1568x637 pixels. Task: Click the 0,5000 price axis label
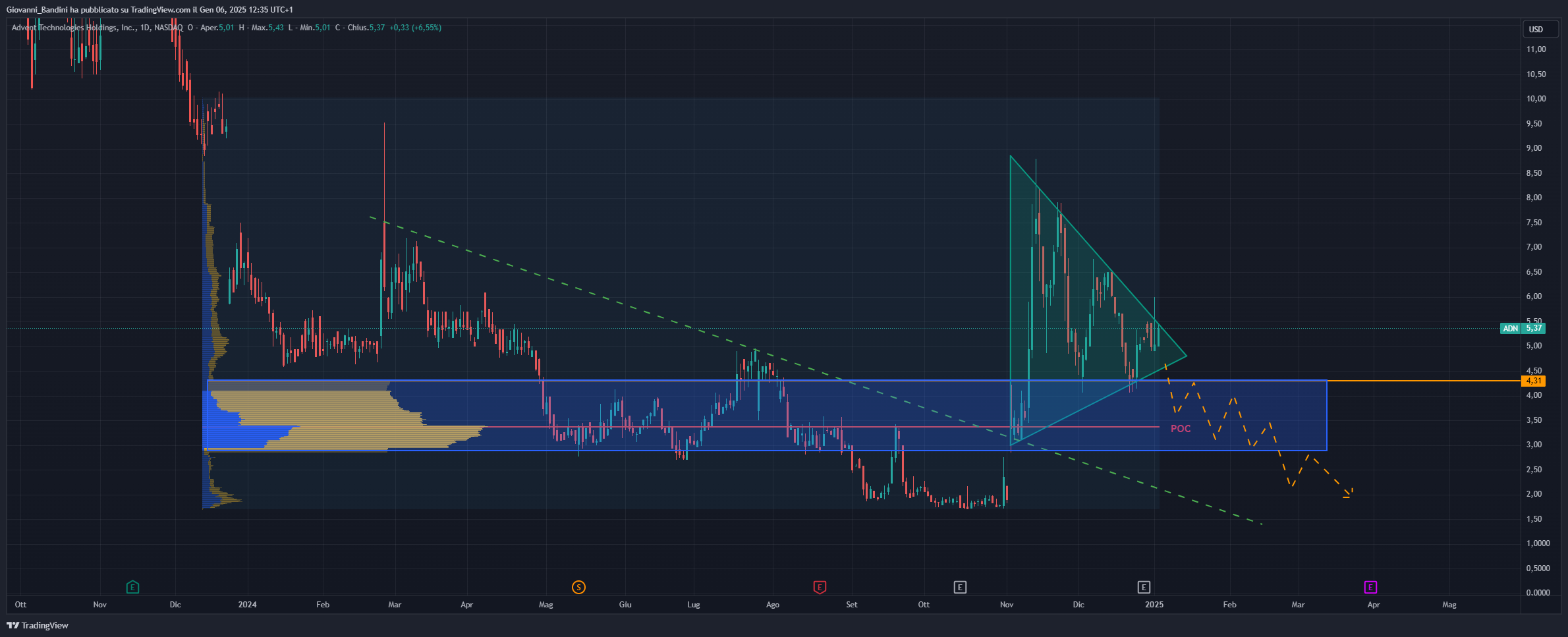tap(1538, 568)
